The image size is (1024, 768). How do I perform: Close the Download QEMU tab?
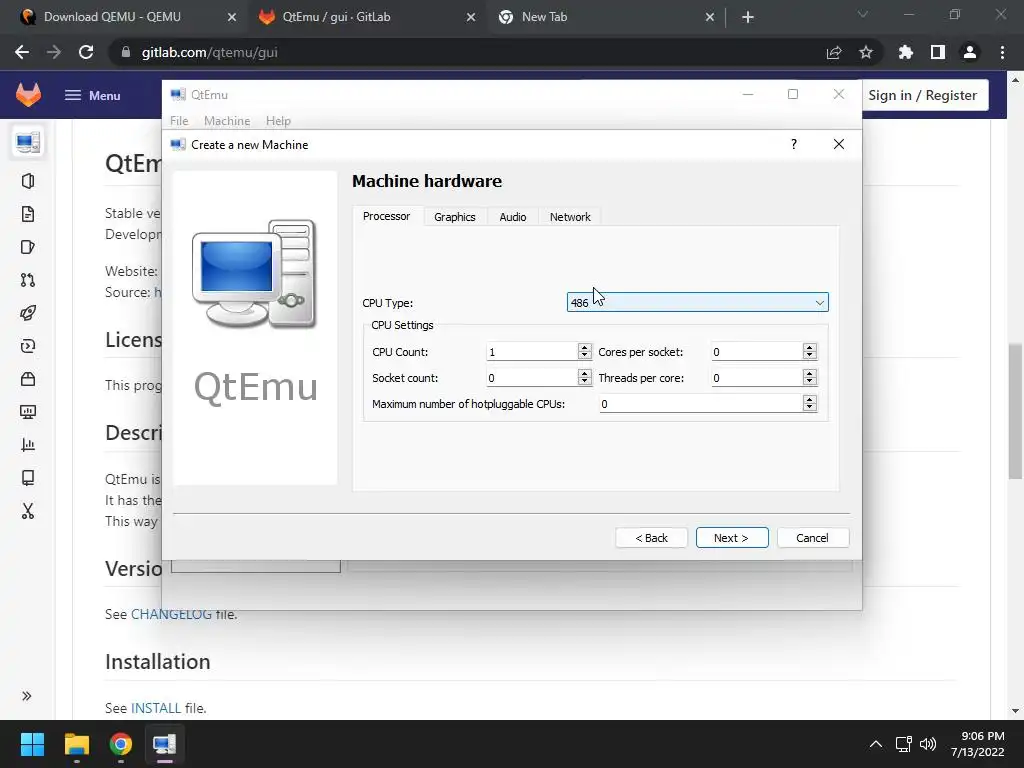pos(231,18)
